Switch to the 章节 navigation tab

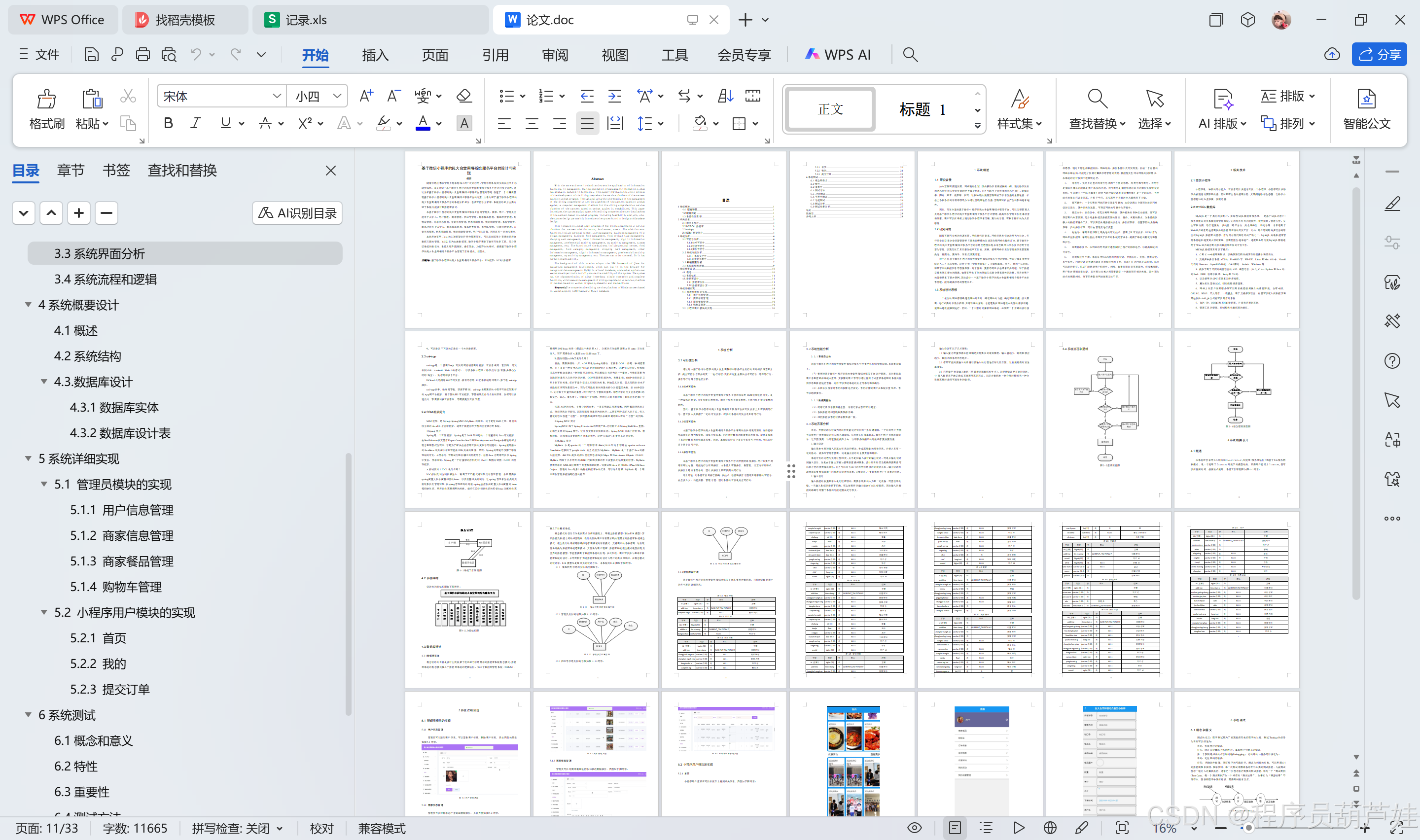tap(71, 171)
